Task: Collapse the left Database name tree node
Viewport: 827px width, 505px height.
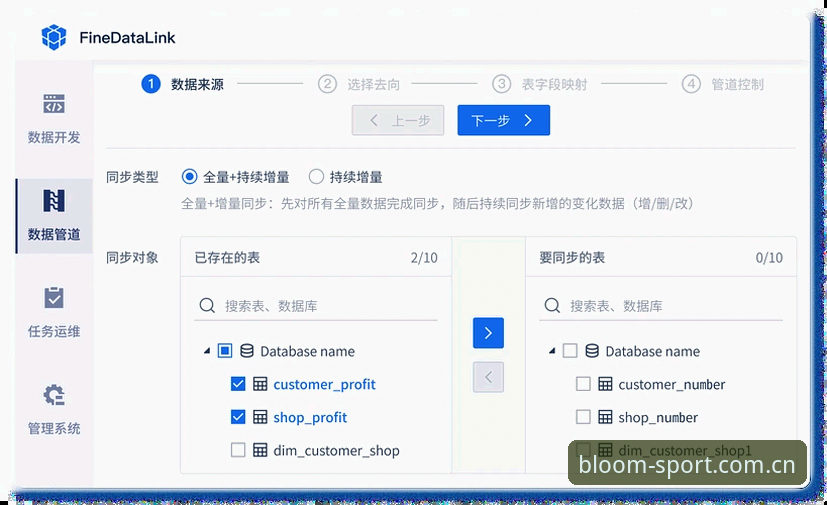Action: [207, 351]
